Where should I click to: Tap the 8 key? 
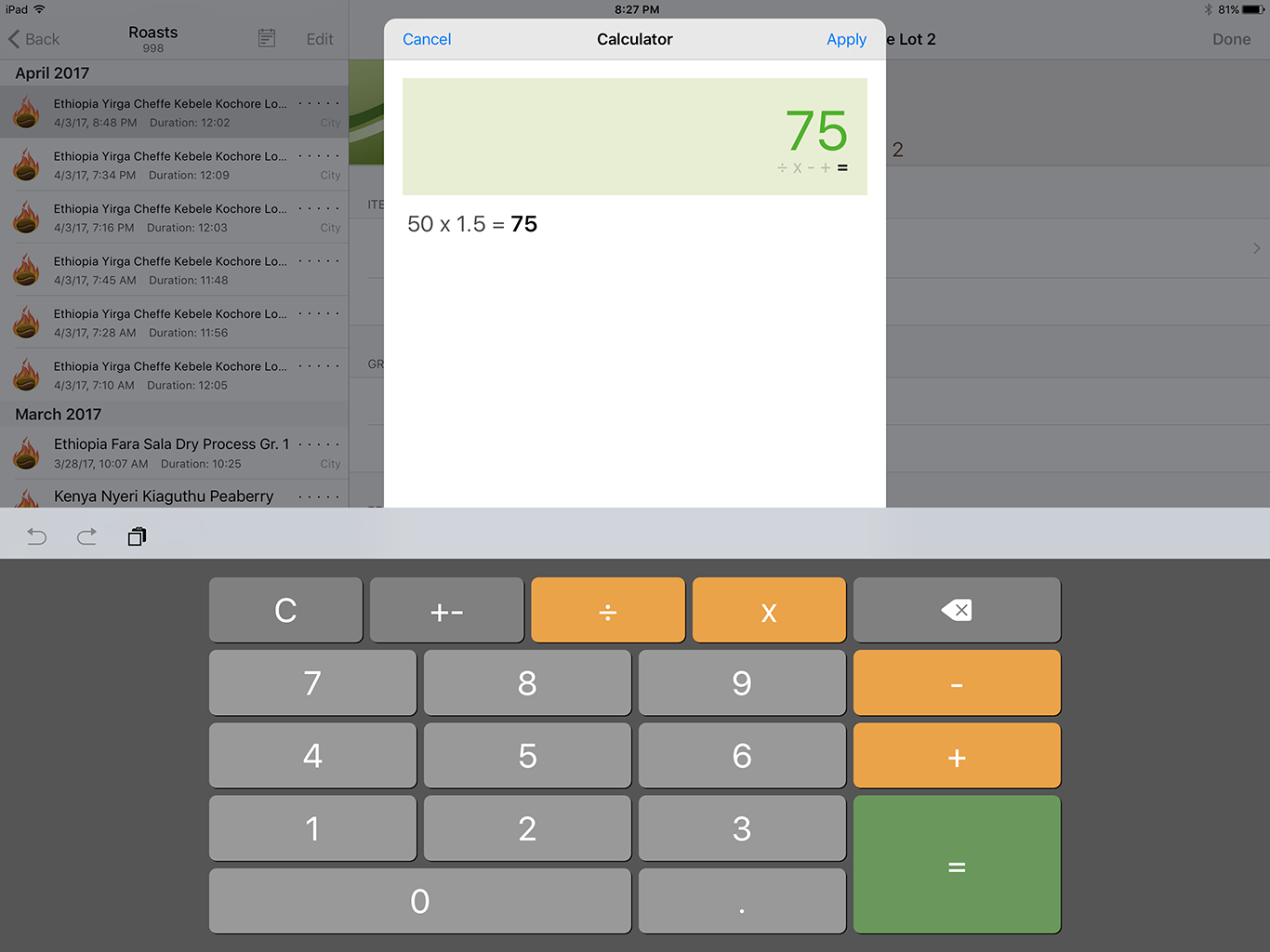(527, 682)
